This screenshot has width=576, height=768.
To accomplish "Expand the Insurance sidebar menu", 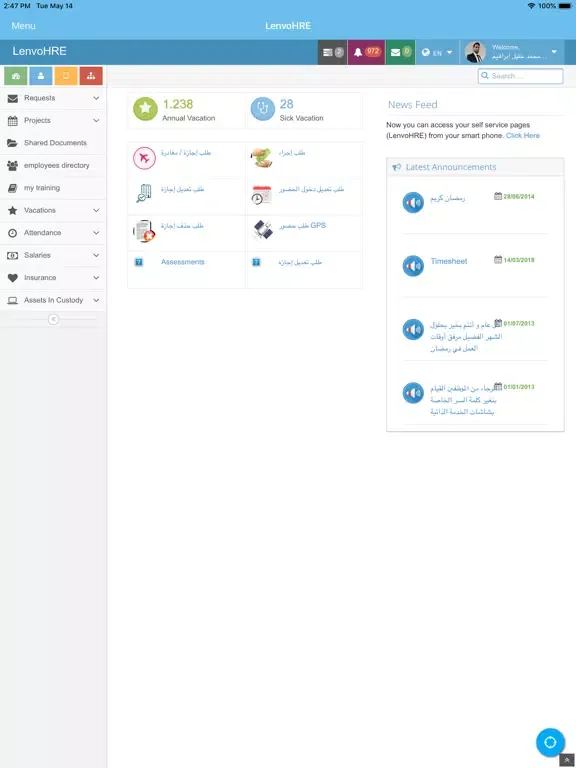I will coord(53,278).
